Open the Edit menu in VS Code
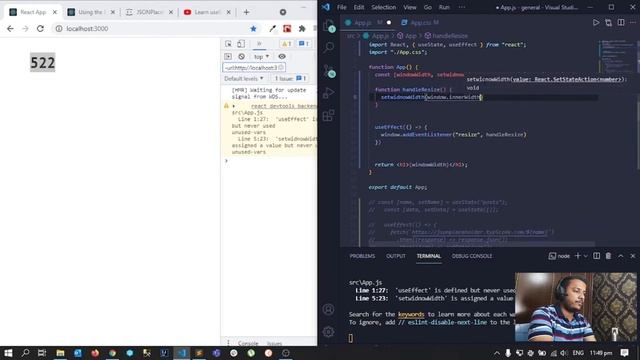Viewport: 640px width, 360px height. 359,7
